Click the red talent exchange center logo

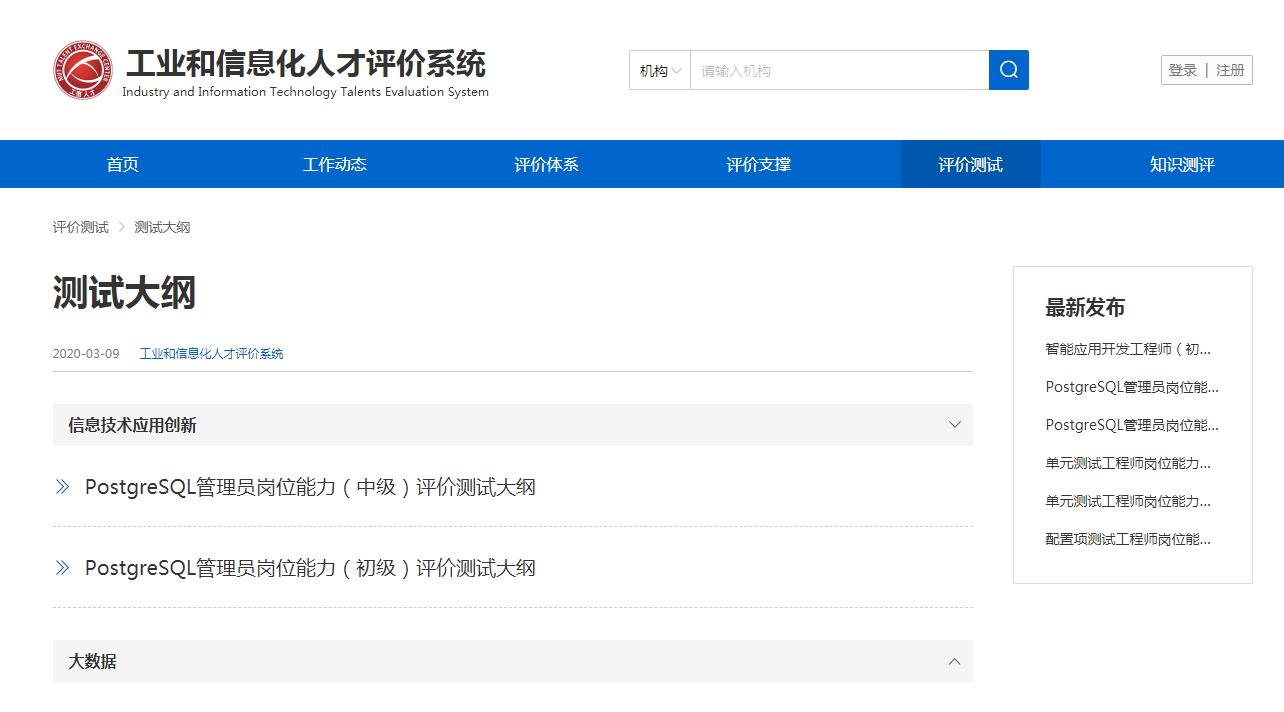(83, 70)
